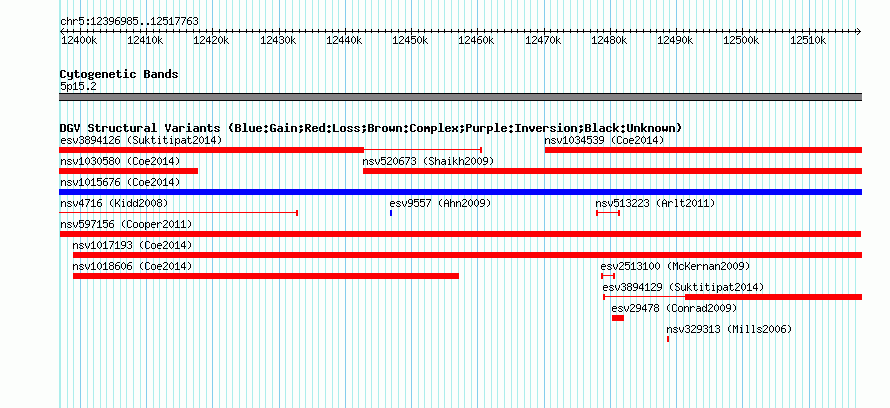This screenshot has width=890, height=408.
Task: Click the chr5:12396985..12517763 coordinate label
Action: tap(129, 22)
